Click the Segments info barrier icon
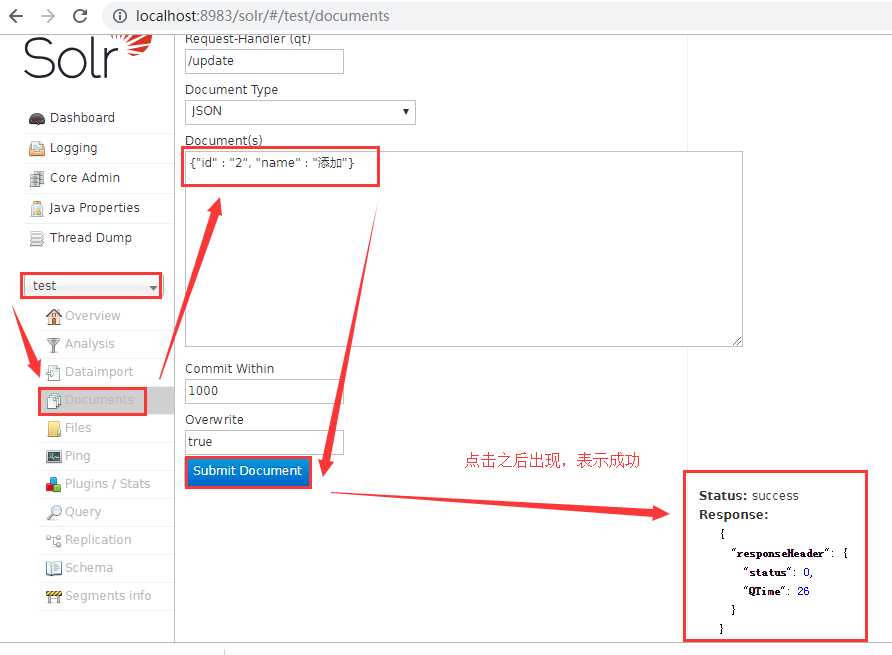Viewport: 892px width, 655px height. click(x=53, y=596)
